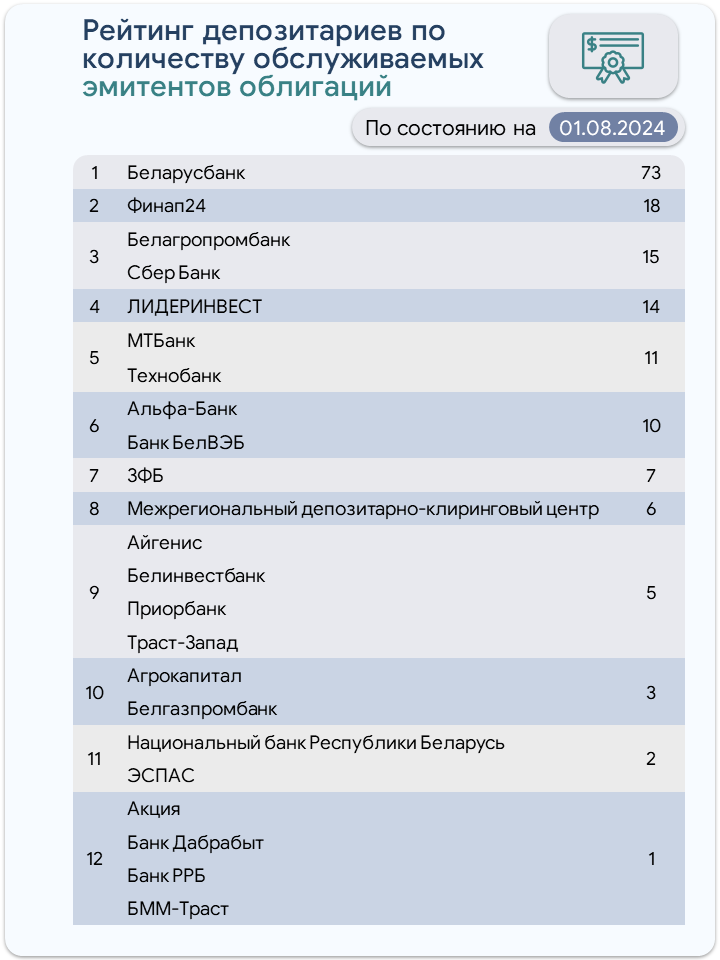Viewport: 720px width, 960px height.
Task: Select Траст-Запад entry
Action: click(182, 643)
